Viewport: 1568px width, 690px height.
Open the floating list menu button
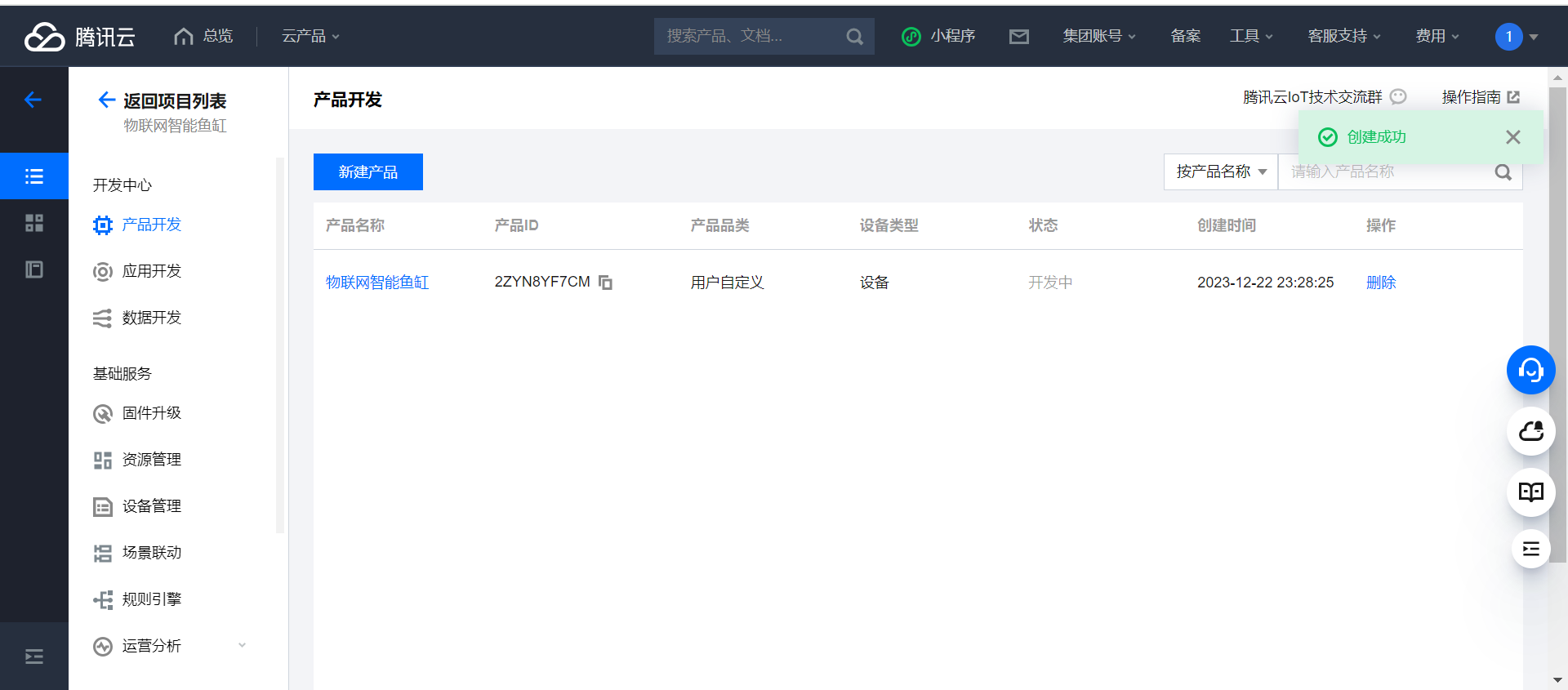[x=1530, y=549]
